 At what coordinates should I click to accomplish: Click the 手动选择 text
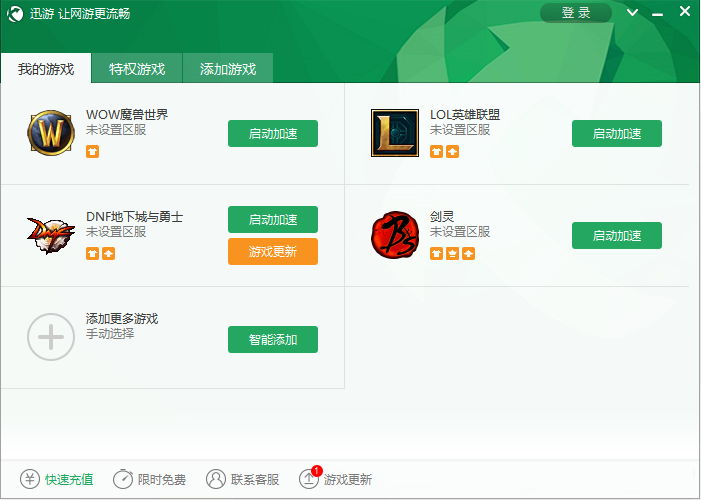[110, 334]
